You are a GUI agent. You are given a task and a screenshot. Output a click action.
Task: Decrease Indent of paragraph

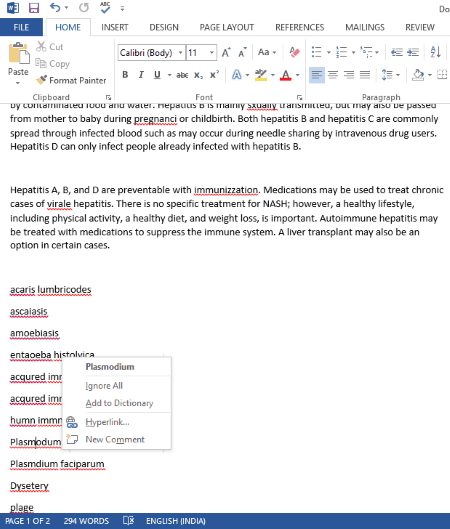[397, 52]
